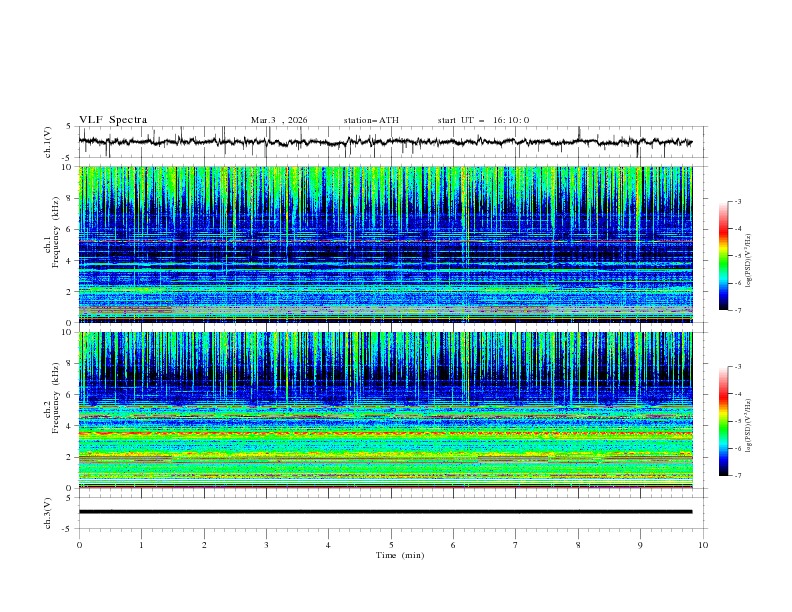Select the "start UT = 16:10:0" text
The height and width of the screenshot is (612, 792).
coord(483,120)
